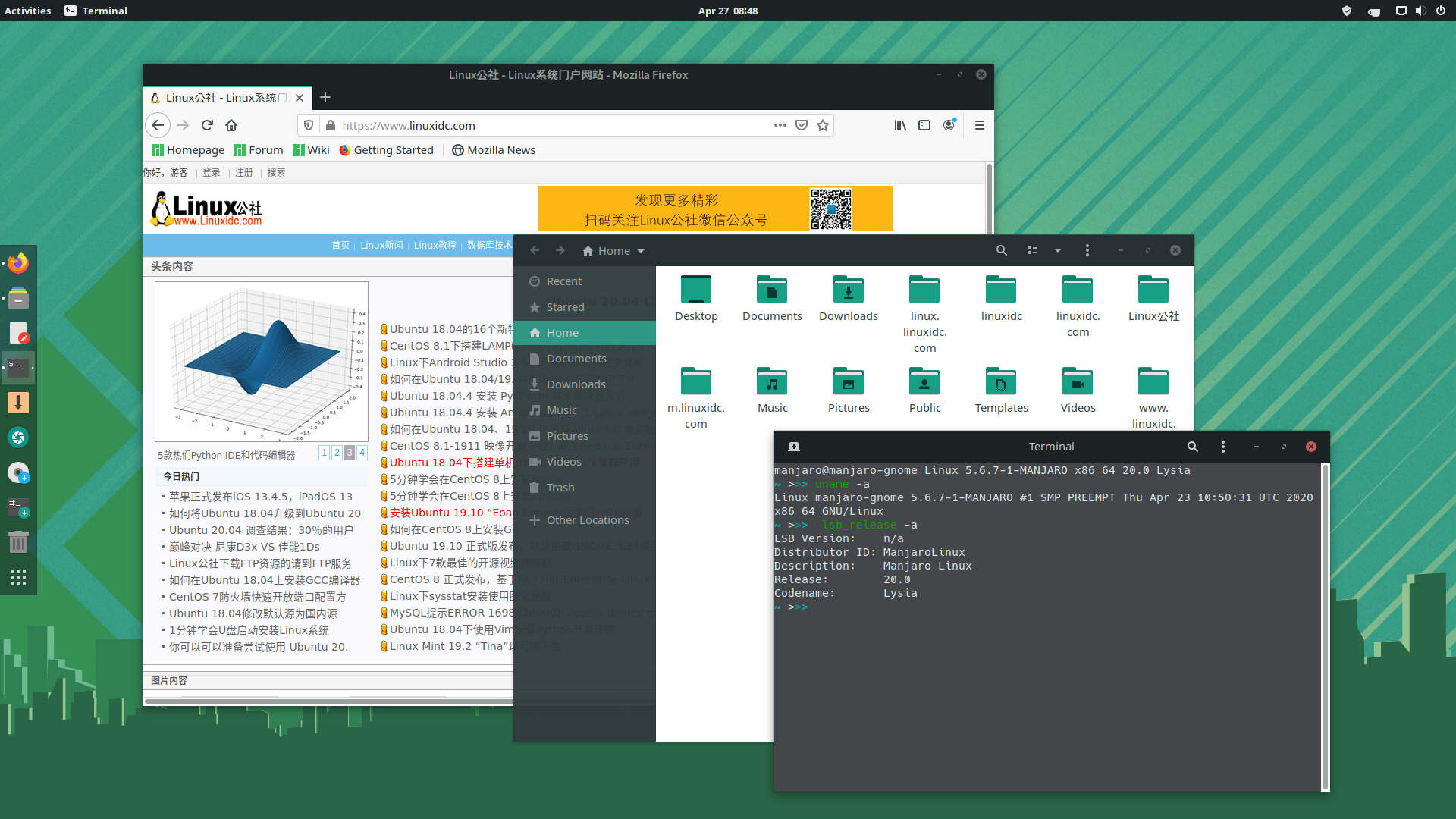Viewport: 1456px width, 819px height.
Task: Select Trash in Files sidebar
Action: [584, 488]
